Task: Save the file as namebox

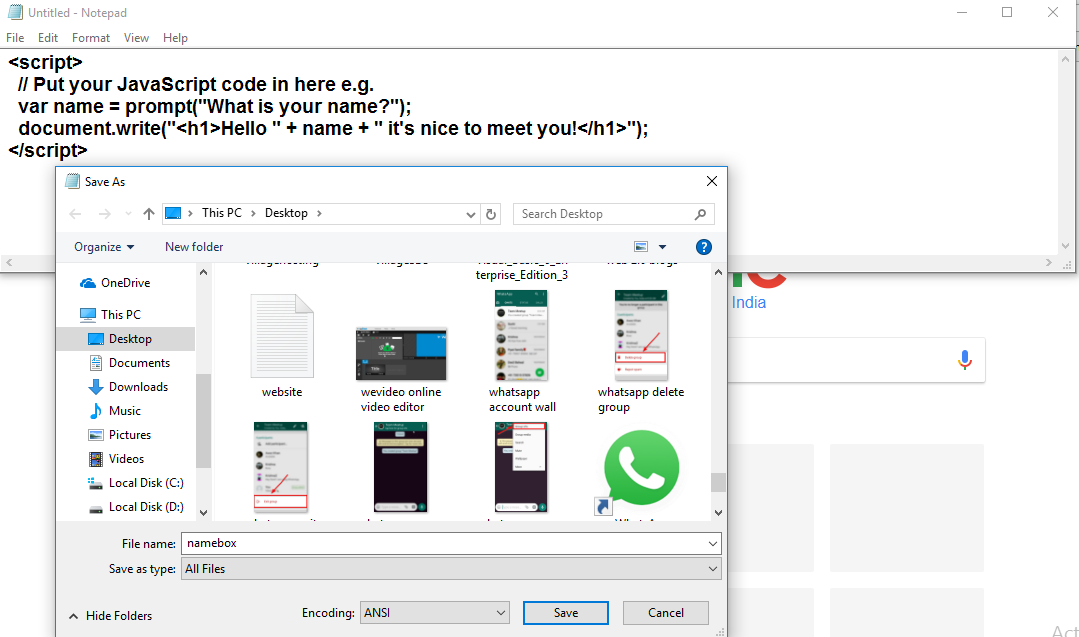Action: coord(565,612)
